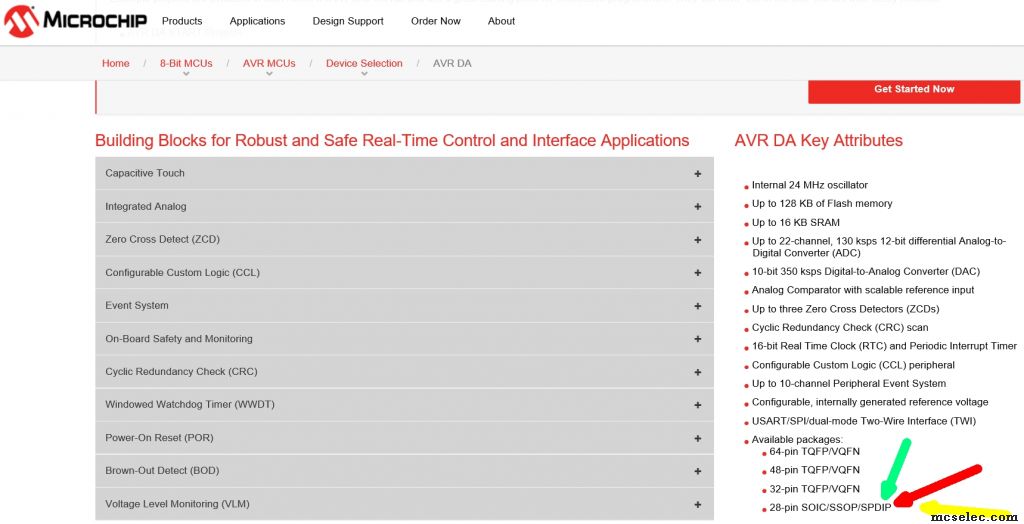The height and width of the screenshot is (524, 1024).
Task: Expand On-Board Safety and Monitoring section
Action: (x=404, y=338)
